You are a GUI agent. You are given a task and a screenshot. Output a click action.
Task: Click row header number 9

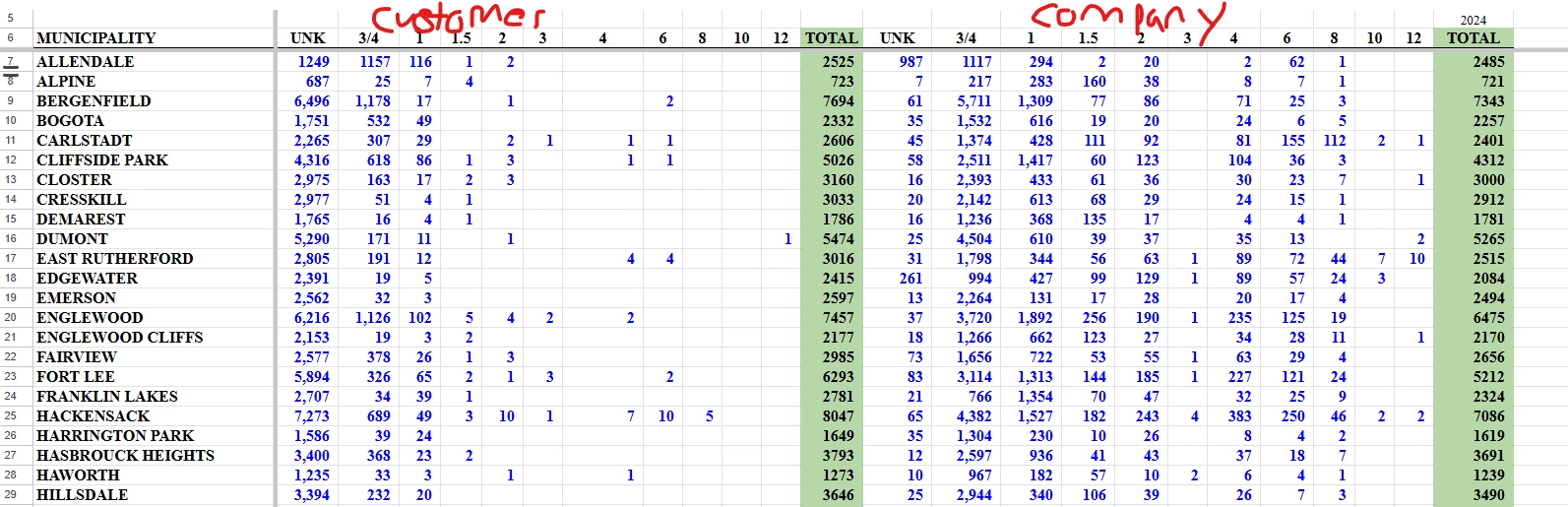pos(11,100)
